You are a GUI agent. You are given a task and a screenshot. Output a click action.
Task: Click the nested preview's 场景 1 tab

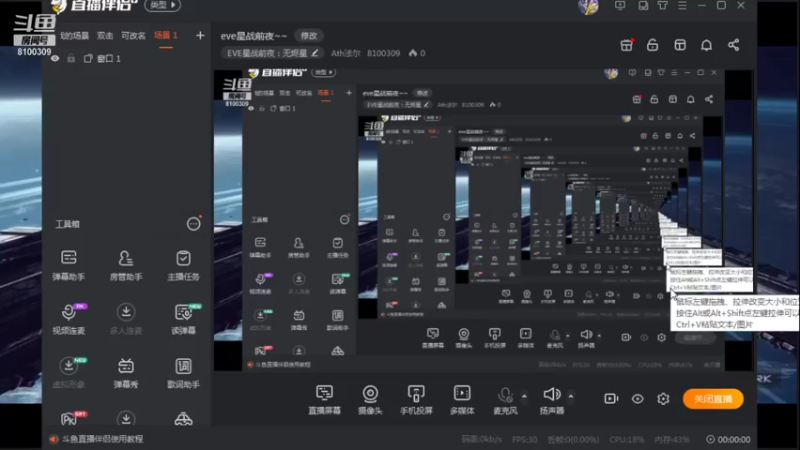[326, 93]
